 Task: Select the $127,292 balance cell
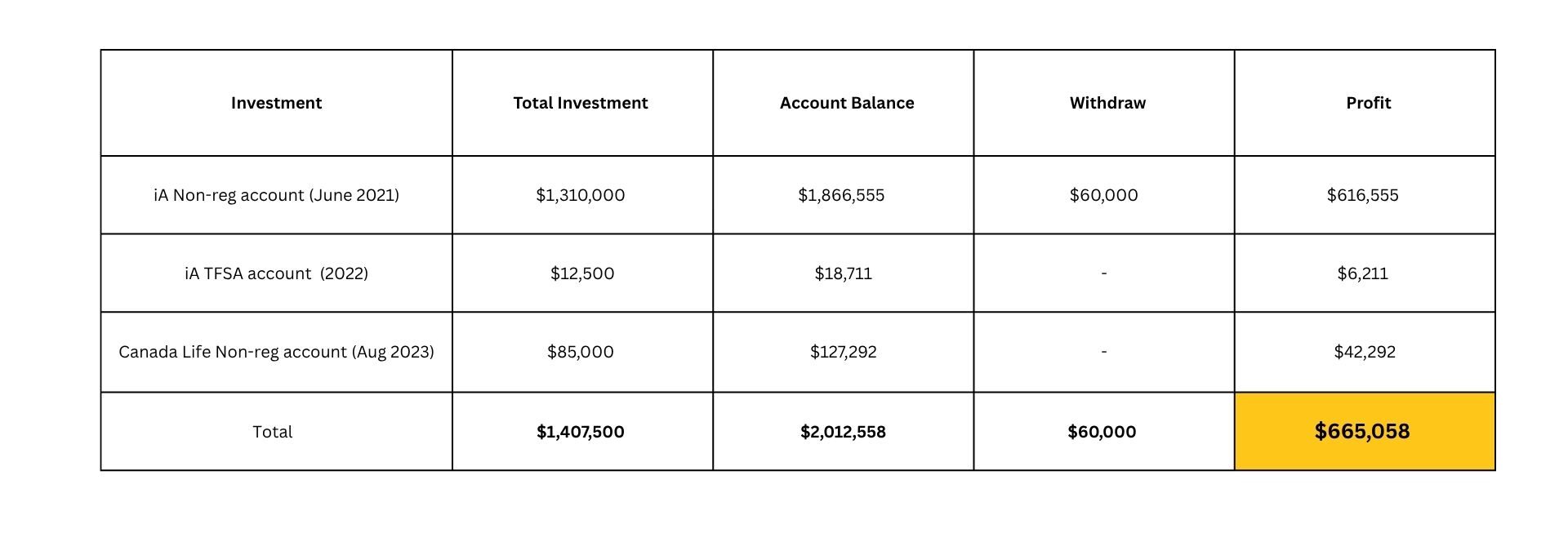843,352
